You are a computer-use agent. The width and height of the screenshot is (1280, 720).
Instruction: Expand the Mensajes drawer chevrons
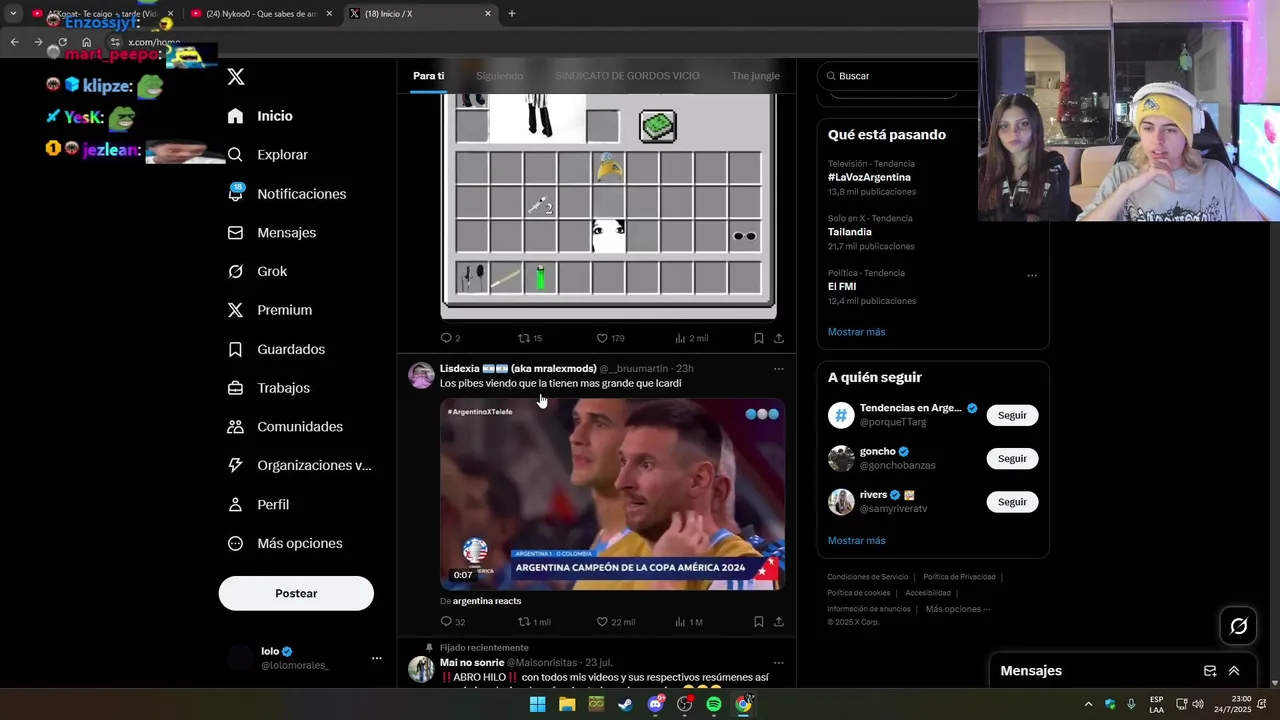pyautogui.click(x=1234, y=671)
